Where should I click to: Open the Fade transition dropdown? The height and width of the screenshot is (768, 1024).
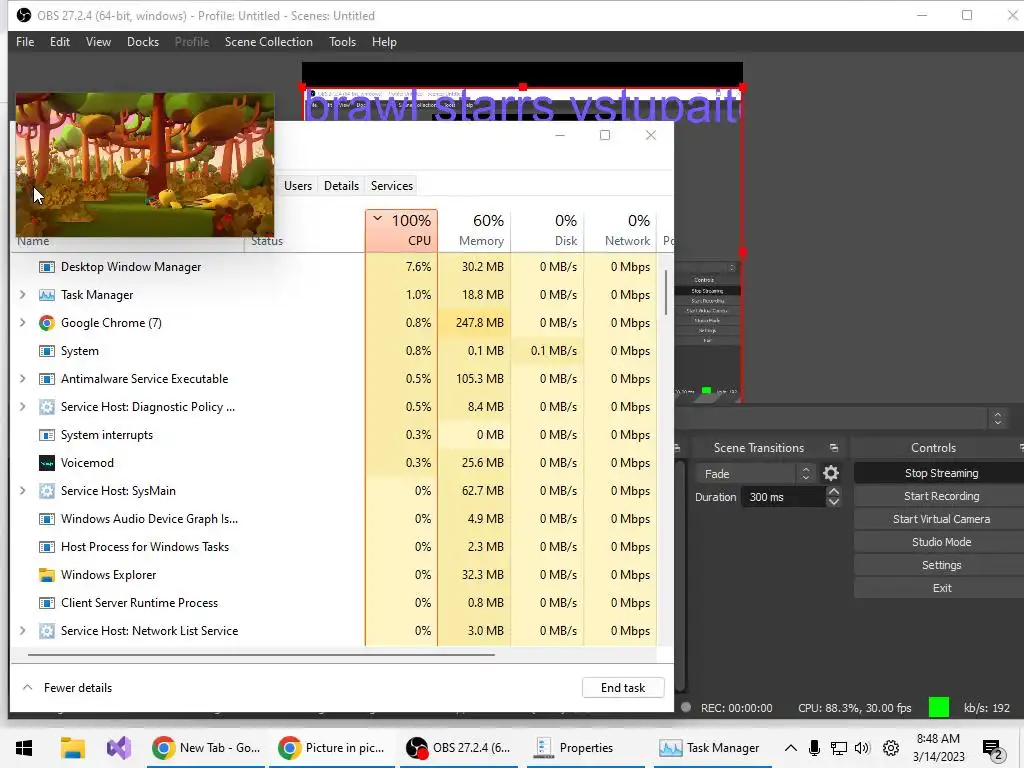point(756,473)
